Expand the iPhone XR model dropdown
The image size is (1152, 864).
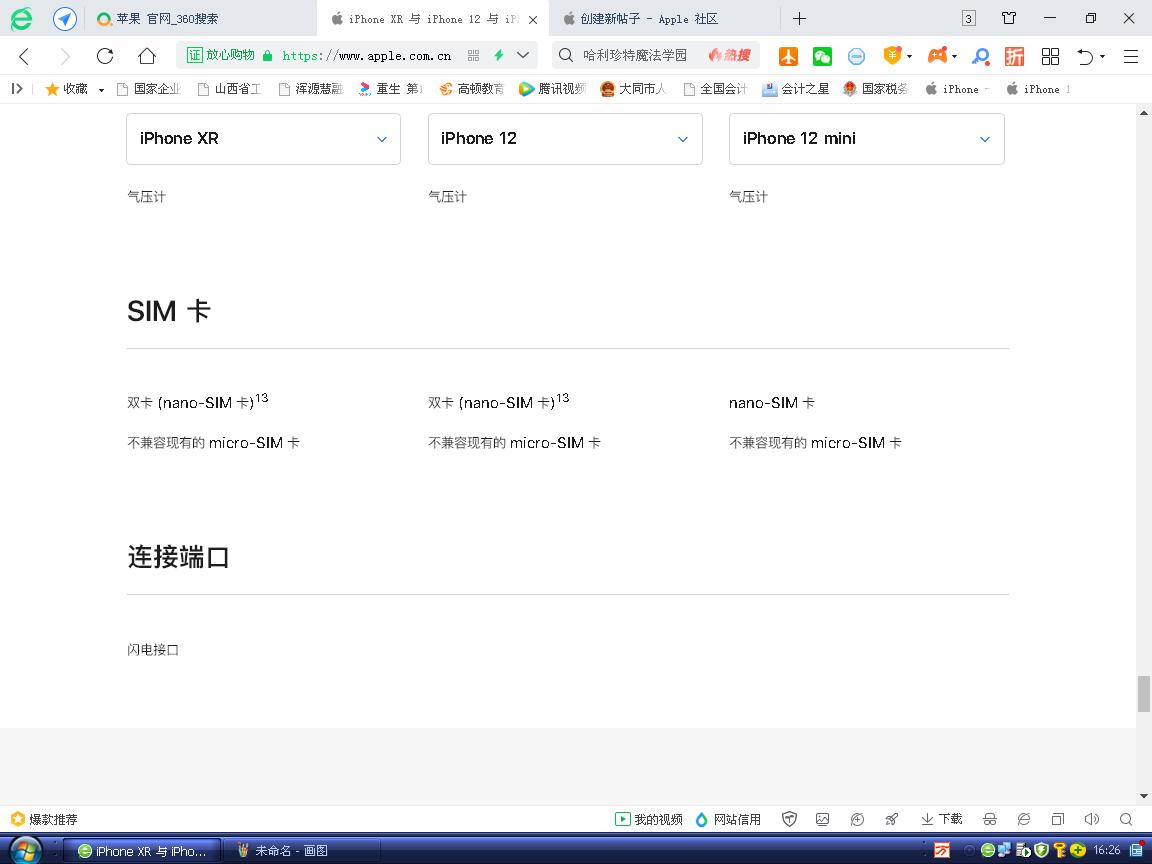263,139
